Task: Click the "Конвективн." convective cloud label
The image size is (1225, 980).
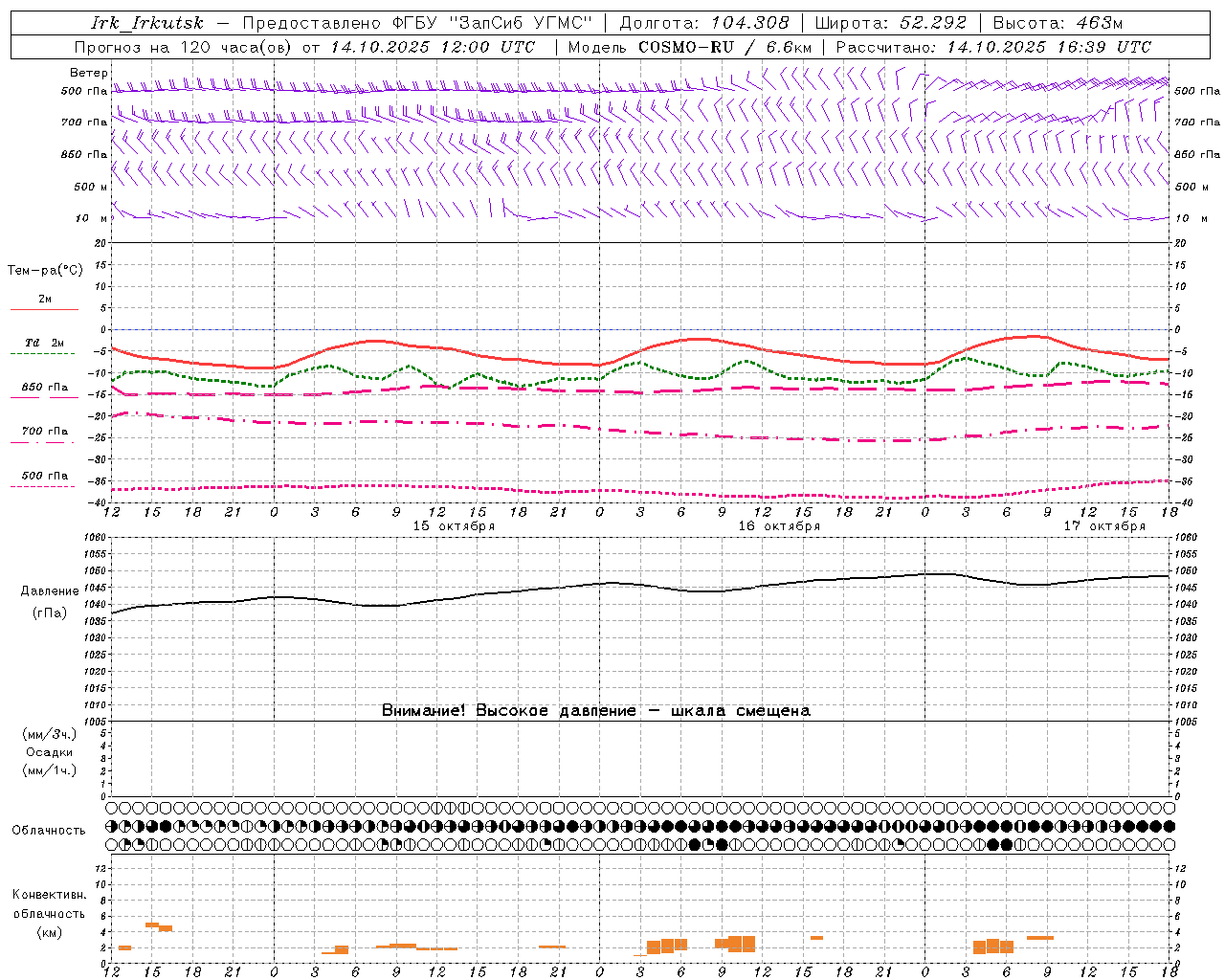Action: pyautogui.click(x=49, y=895)
